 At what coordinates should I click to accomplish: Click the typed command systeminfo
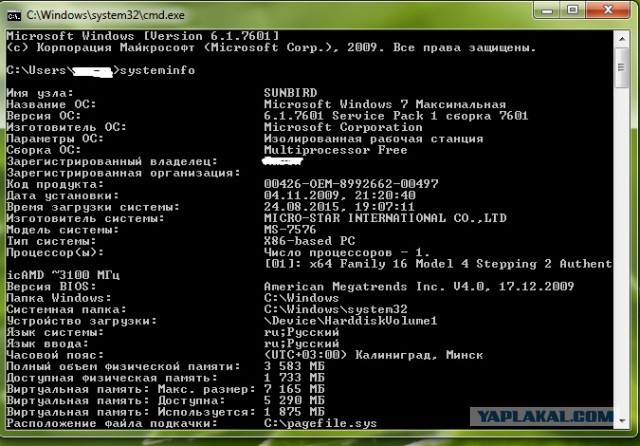(157, 70)
